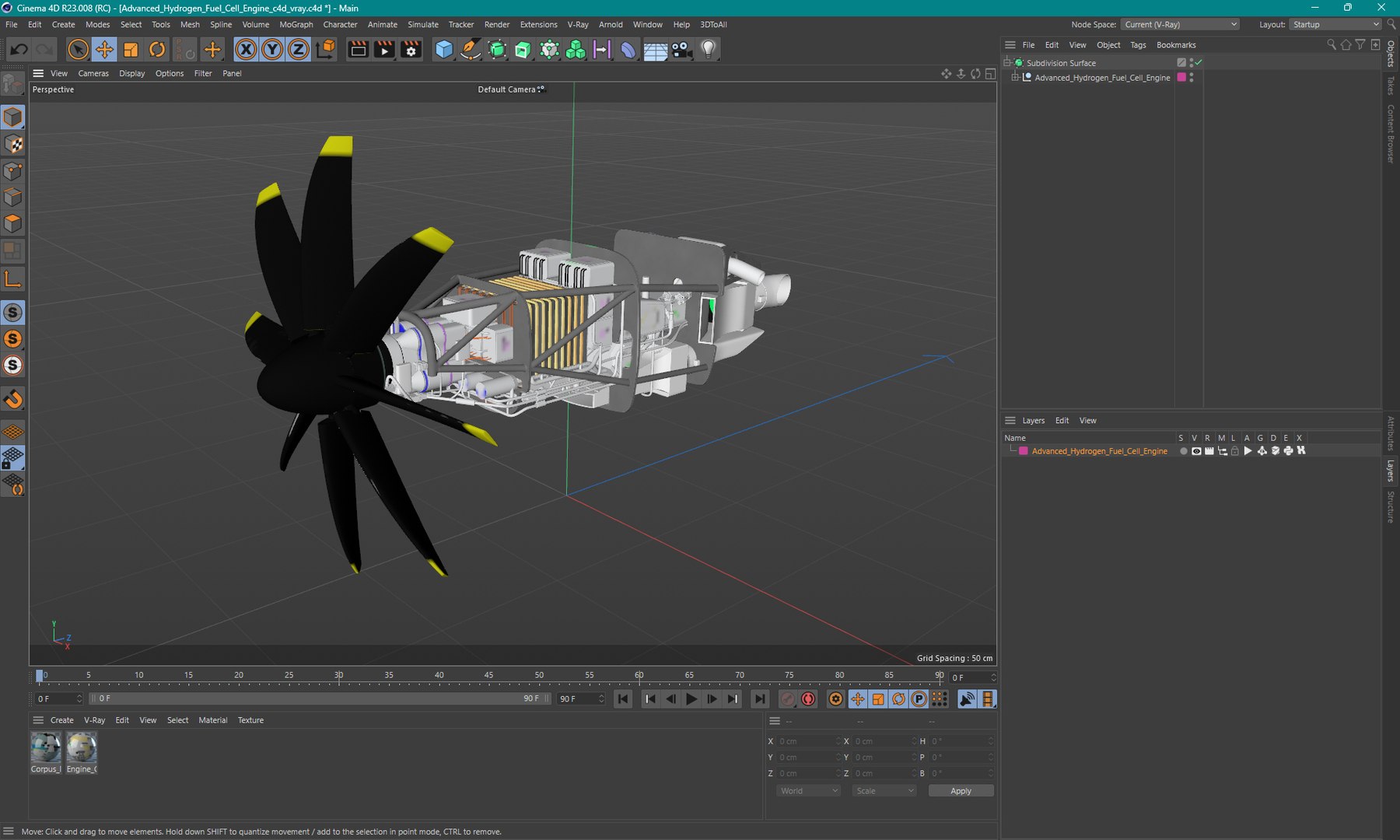Viewport: 1400px width, 840px height.
Task: Open viewport Cameras menu
Action: tap(93, 73)
